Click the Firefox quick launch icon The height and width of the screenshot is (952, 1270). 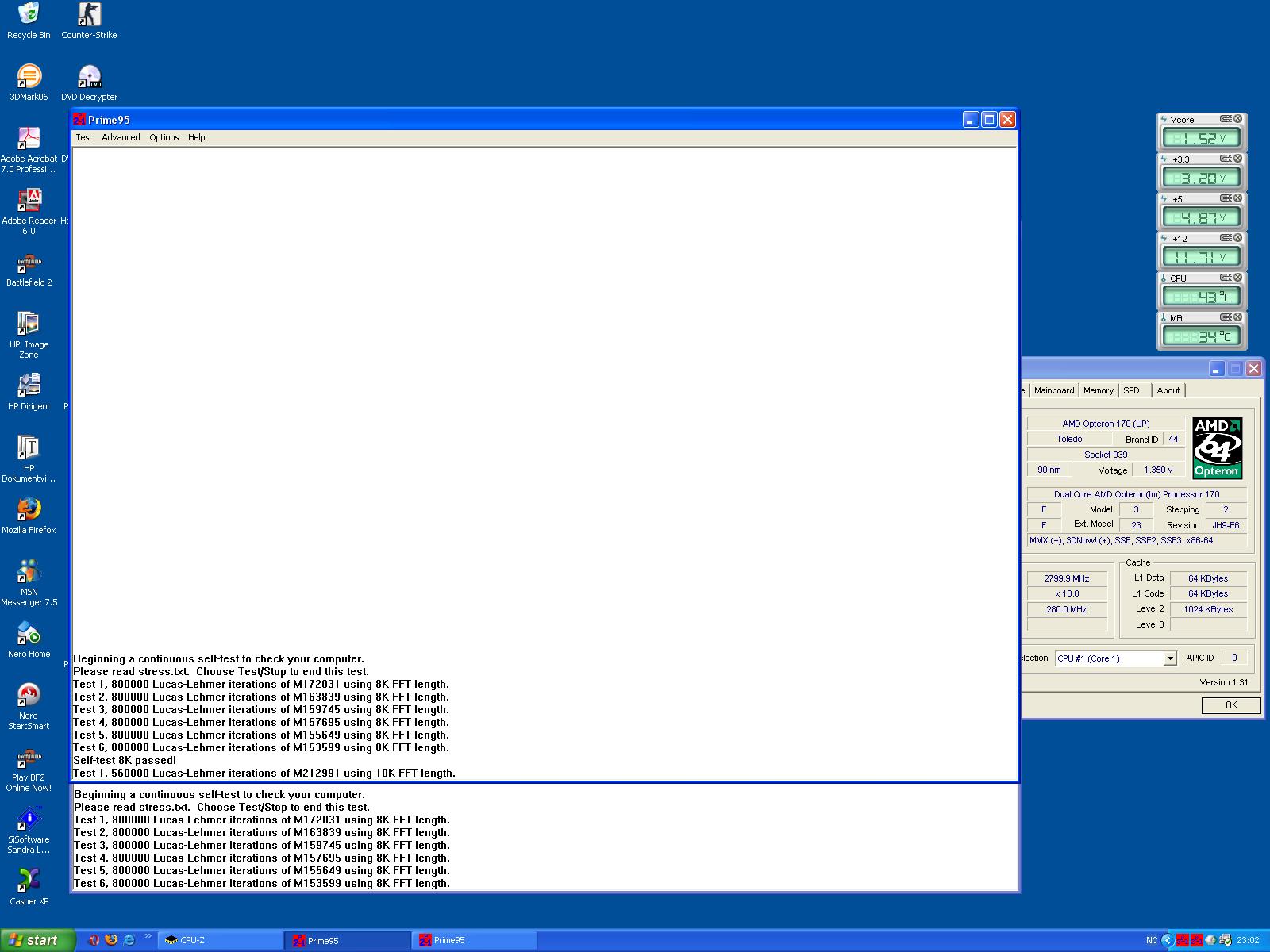pos(111,940)
